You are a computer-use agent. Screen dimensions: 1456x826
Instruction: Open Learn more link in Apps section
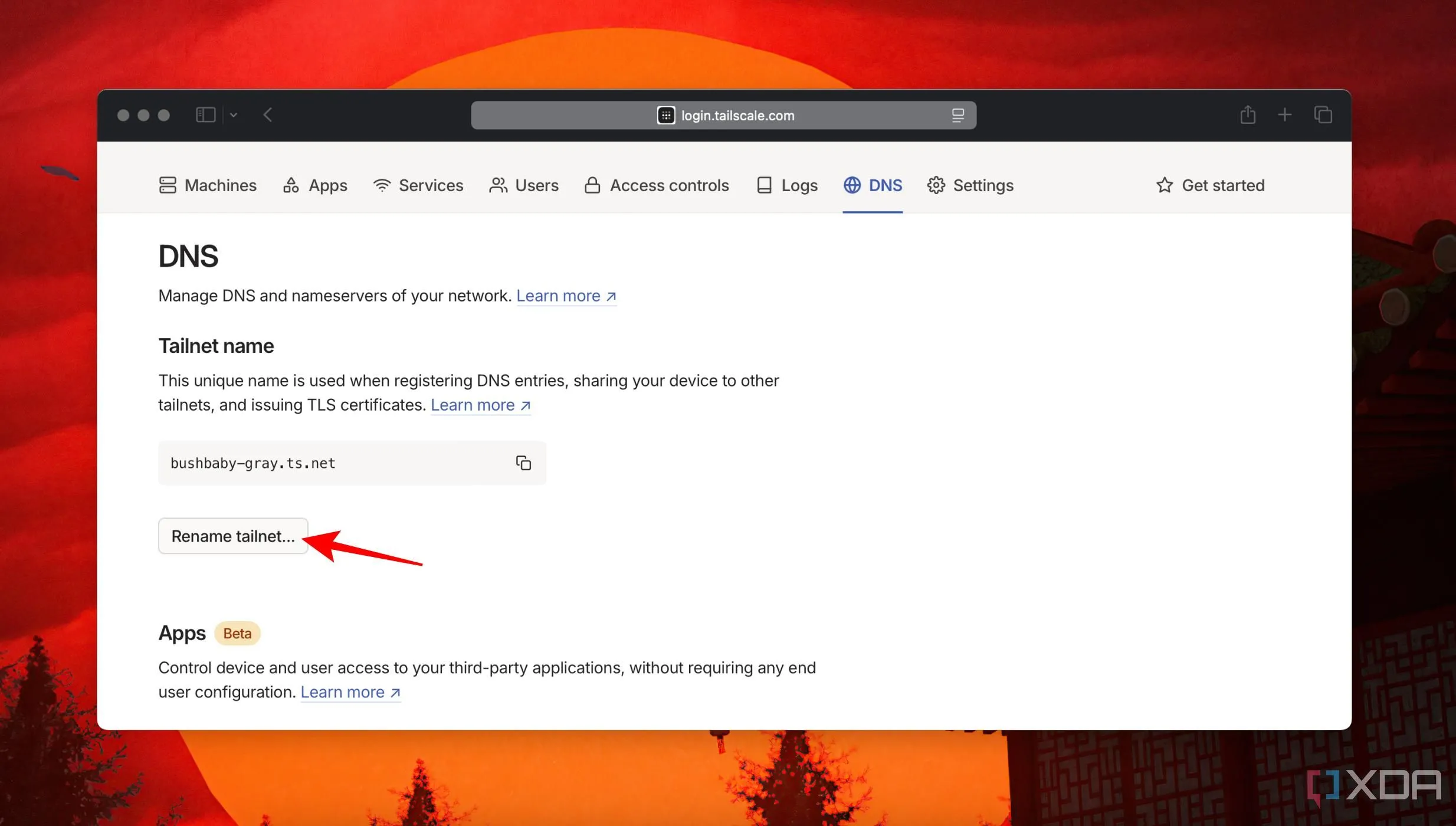pos(350,692)
